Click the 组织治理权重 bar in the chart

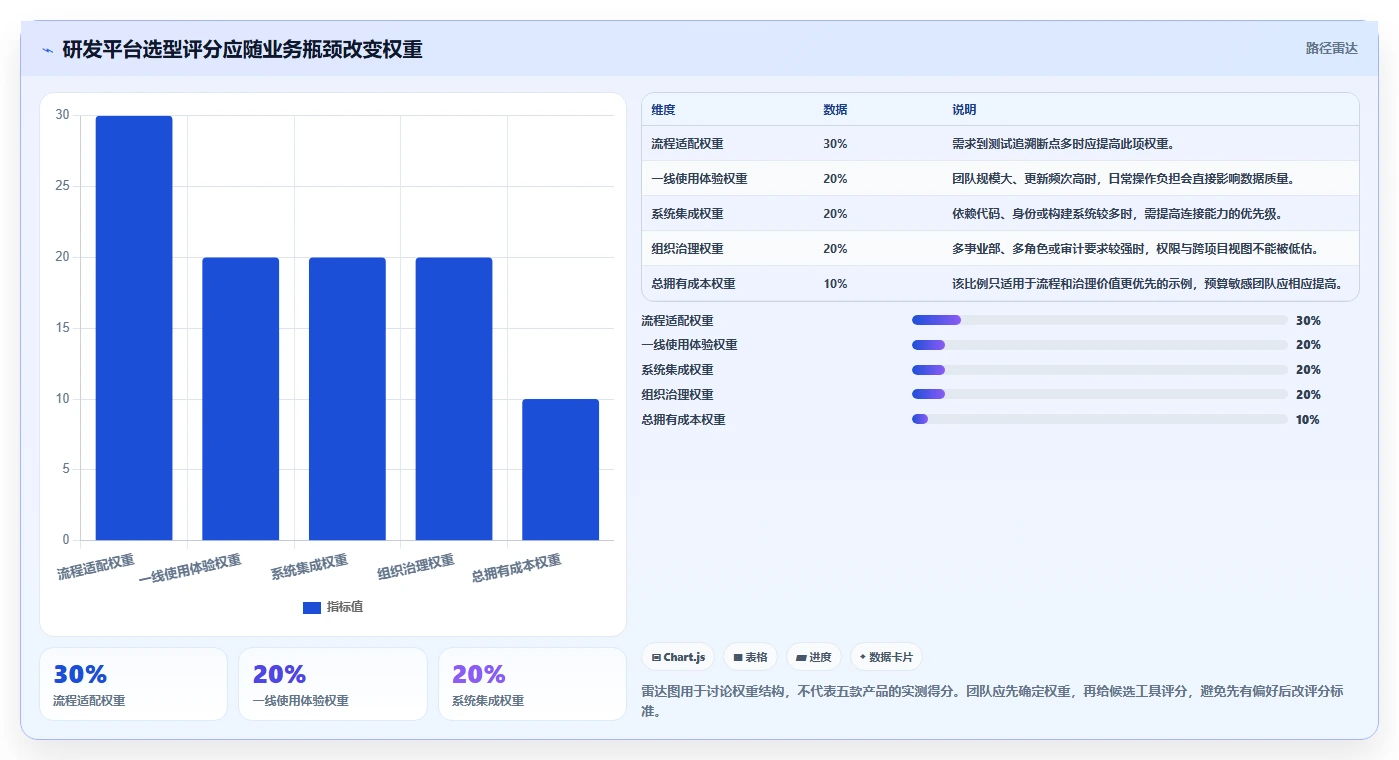[454, 399]
